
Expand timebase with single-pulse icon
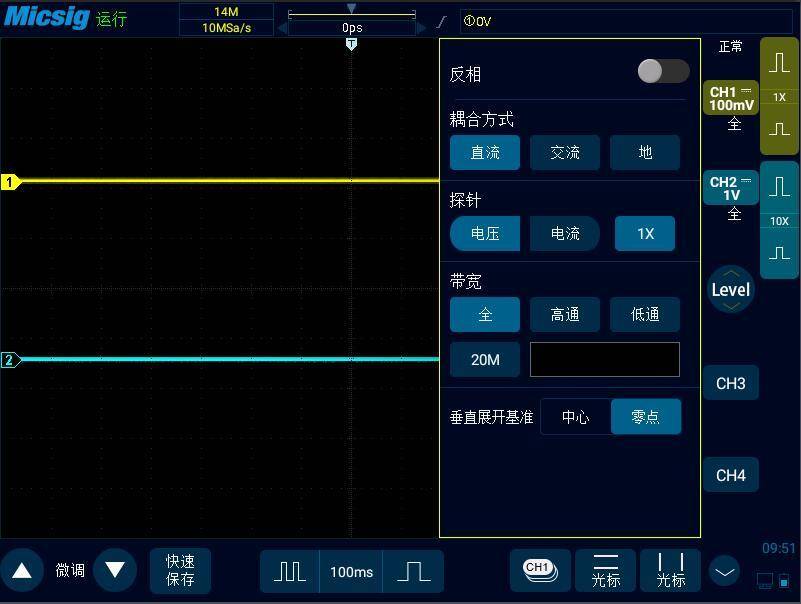click(413, 571)
